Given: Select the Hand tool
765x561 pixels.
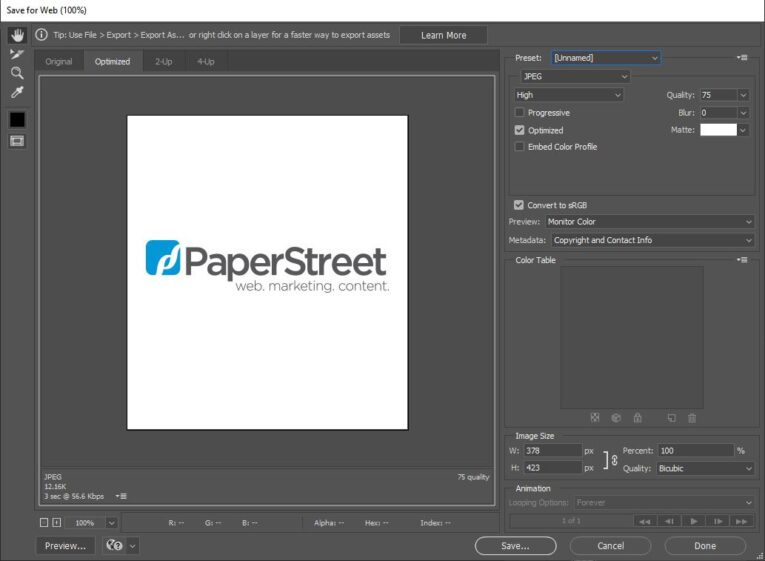Looking at the screenshot, I should [x=17, y=35].
